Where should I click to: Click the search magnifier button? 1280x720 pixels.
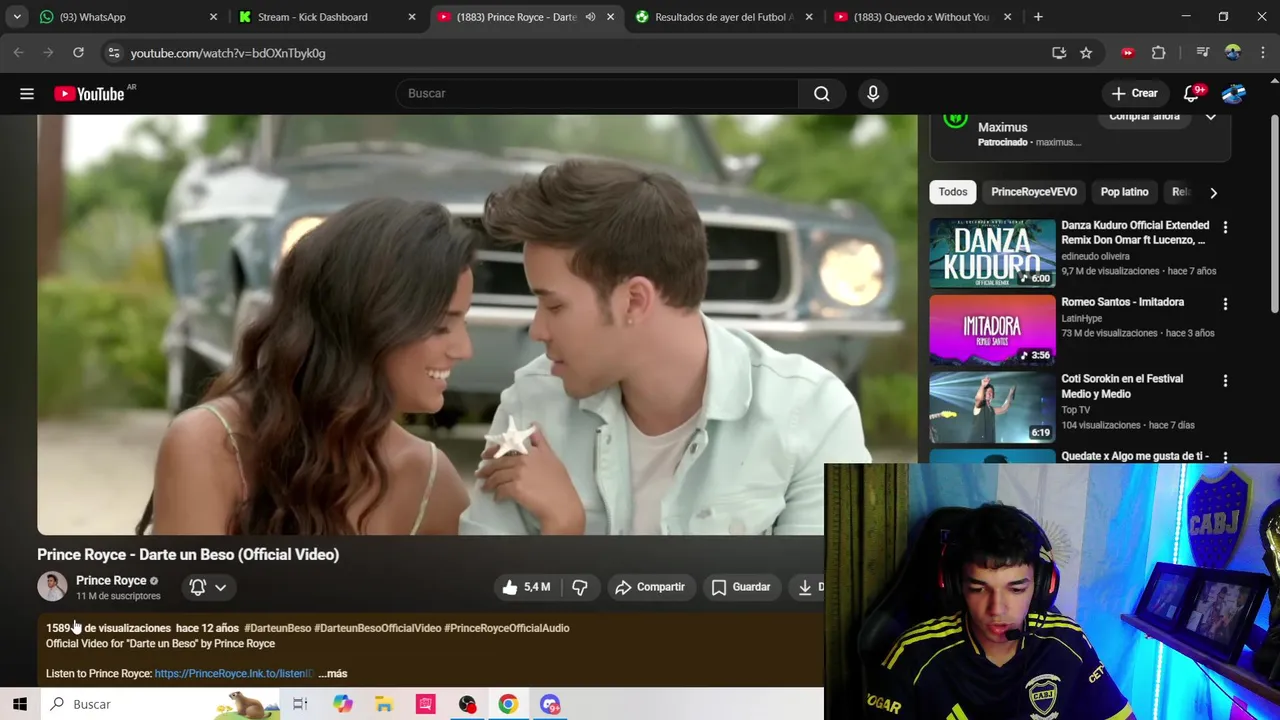pos(822,94)
